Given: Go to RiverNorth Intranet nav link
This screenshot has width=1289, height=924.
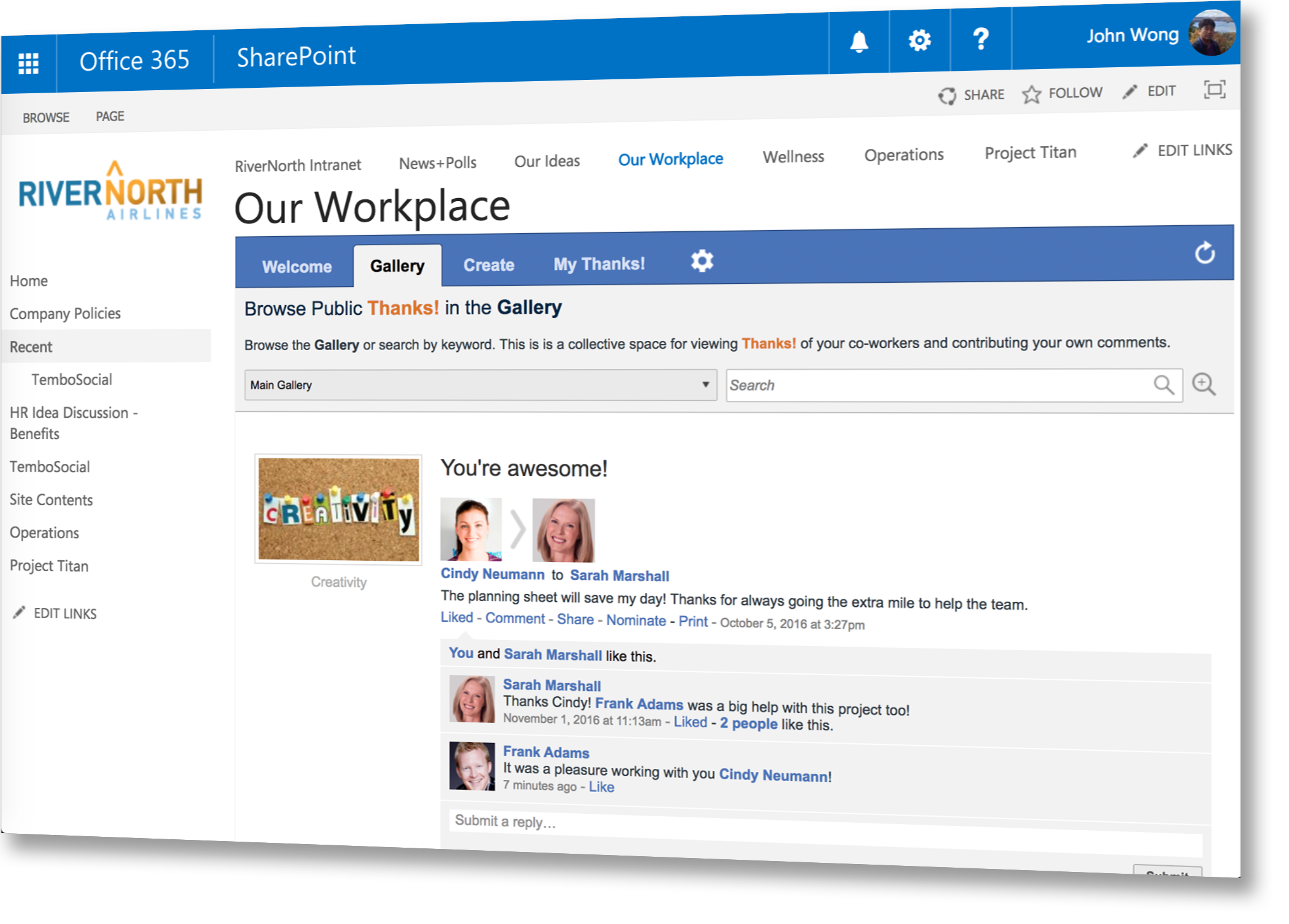Looking at the screenshot, I should pyautogui.click(x=297, y=165).
